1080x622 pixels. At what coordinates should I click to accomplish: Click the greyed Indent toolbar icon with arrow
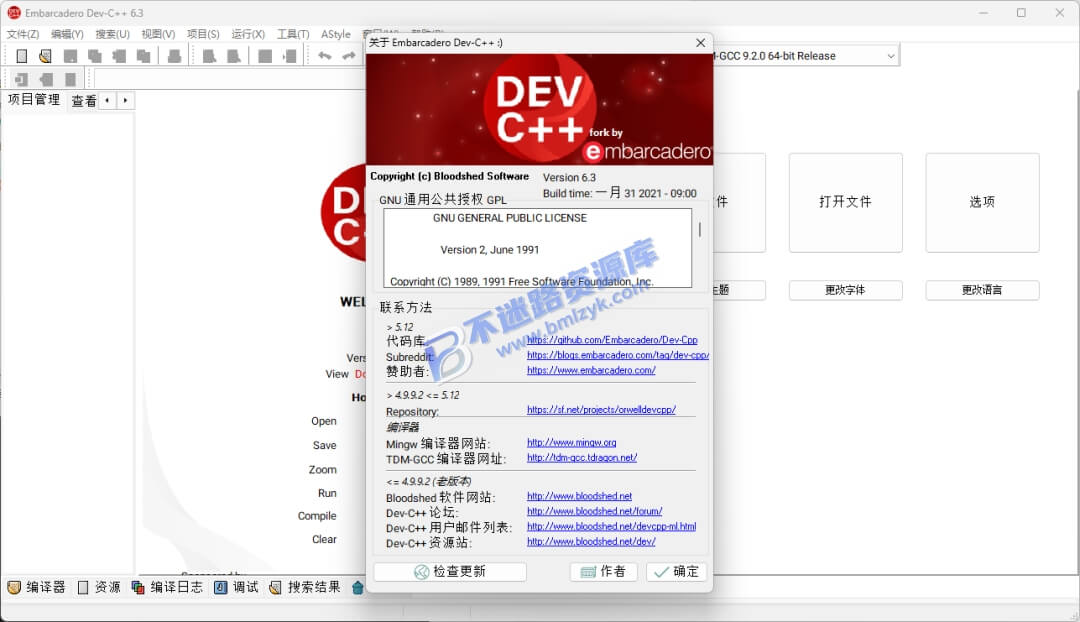click(x=290, y=56)
